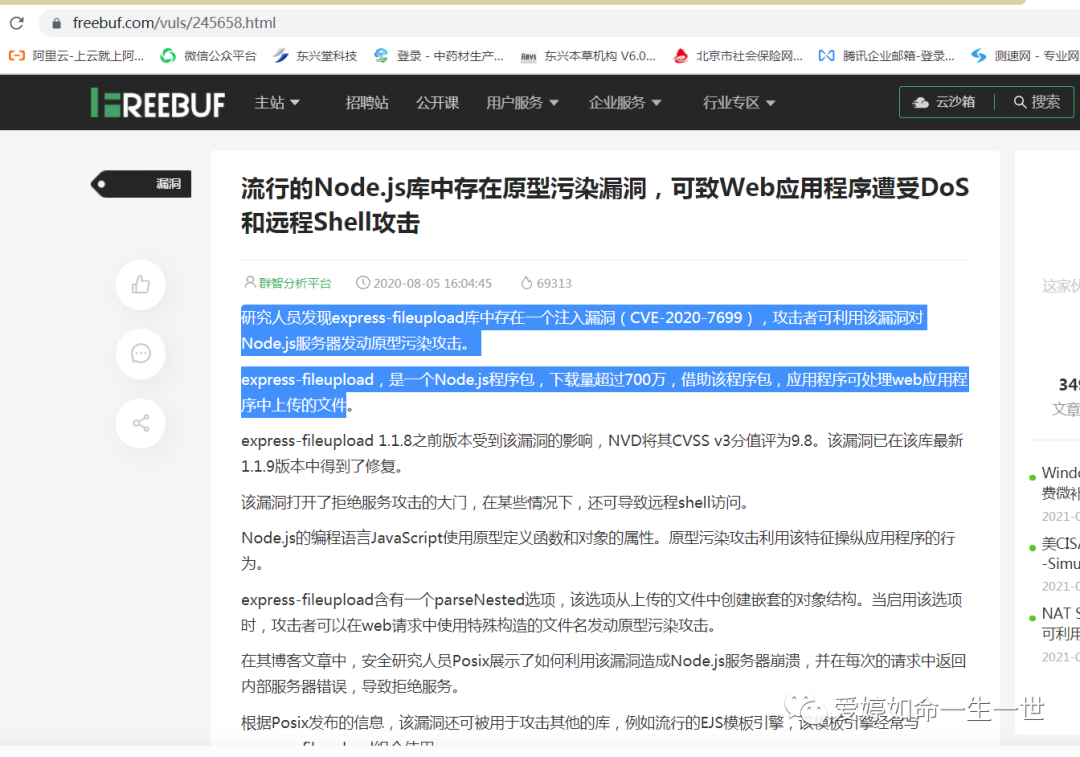The width and height of the screenshot is (1080, 757).
Task: Open the 公开课 nav item
Action: pos(437,103)
